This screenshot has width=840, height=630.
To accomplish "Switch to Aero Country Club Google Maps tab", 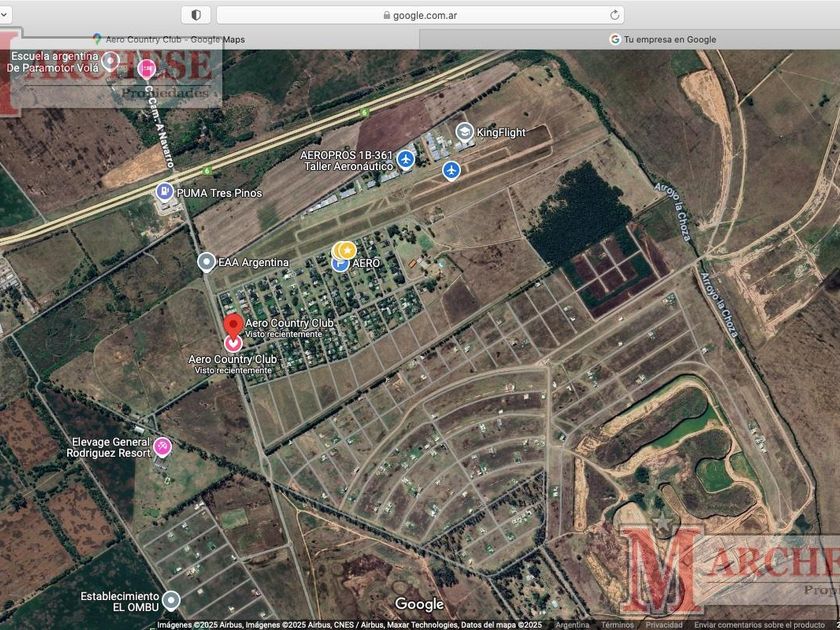I will [x=169, y=39].
